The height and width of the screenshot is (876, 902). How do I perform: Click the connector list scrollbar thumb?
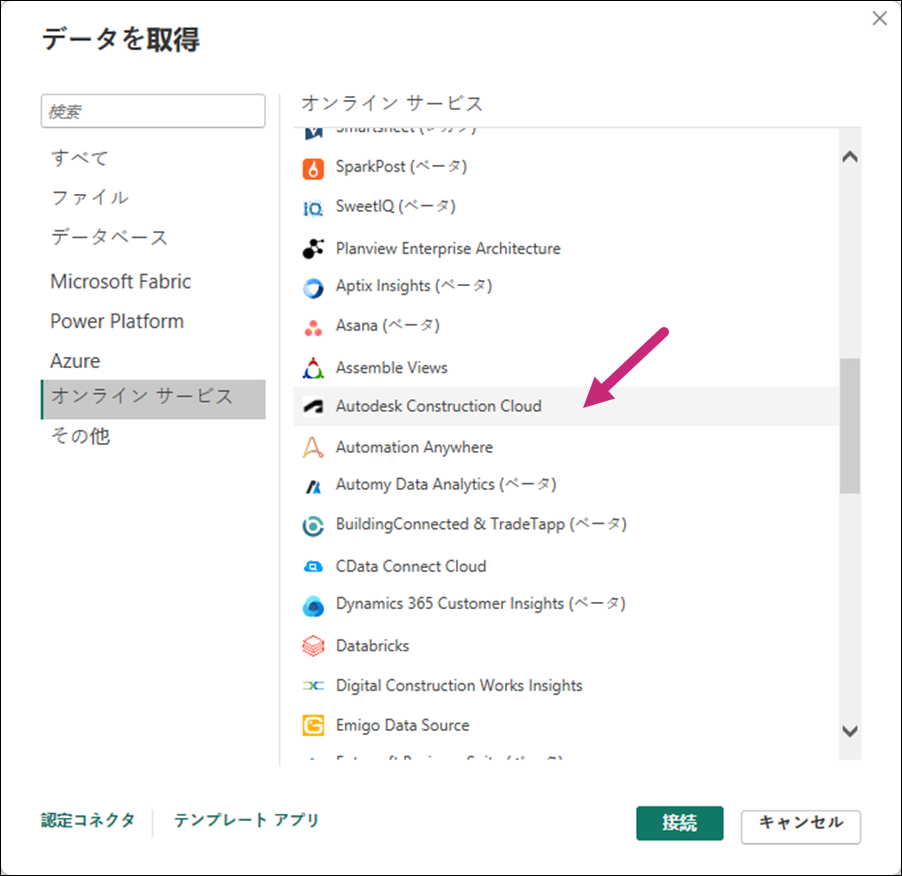tap(850, 426)
